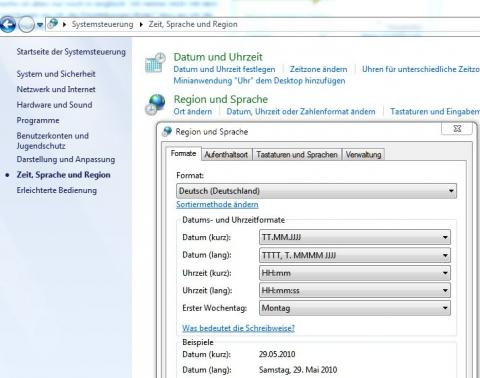Open Uhrzeit (kurz) format dropdown

point(355,273)
